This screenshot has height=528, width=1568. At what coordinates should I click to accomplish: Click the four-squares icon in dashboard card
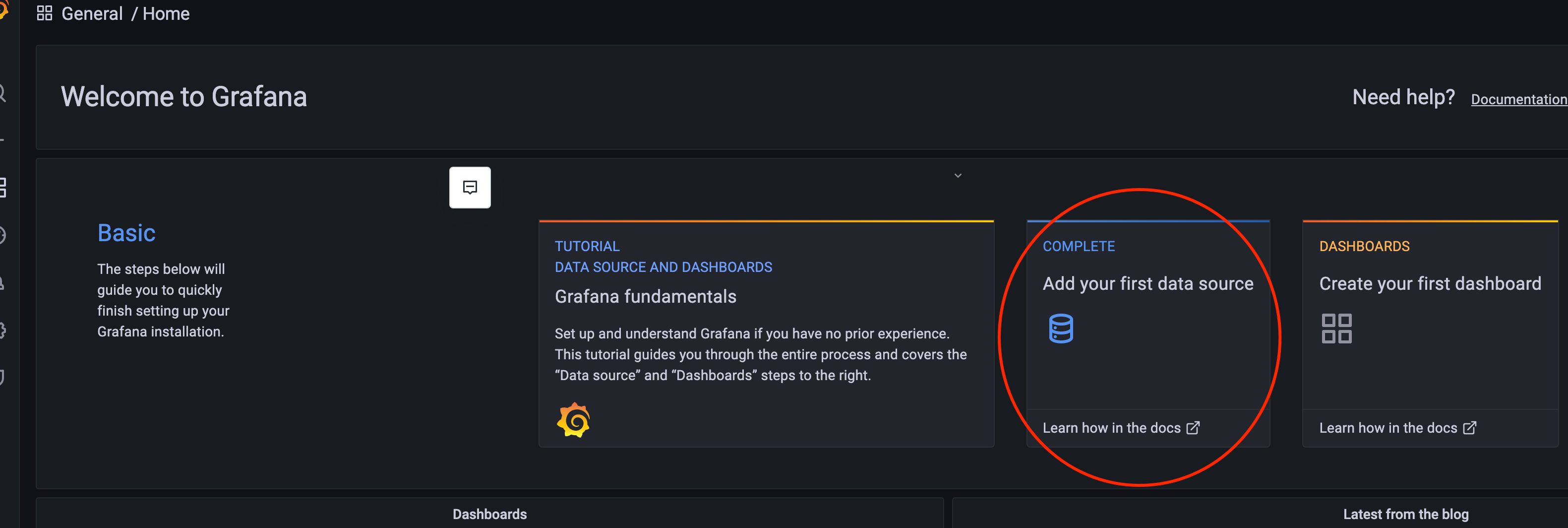click(1336, 328)
